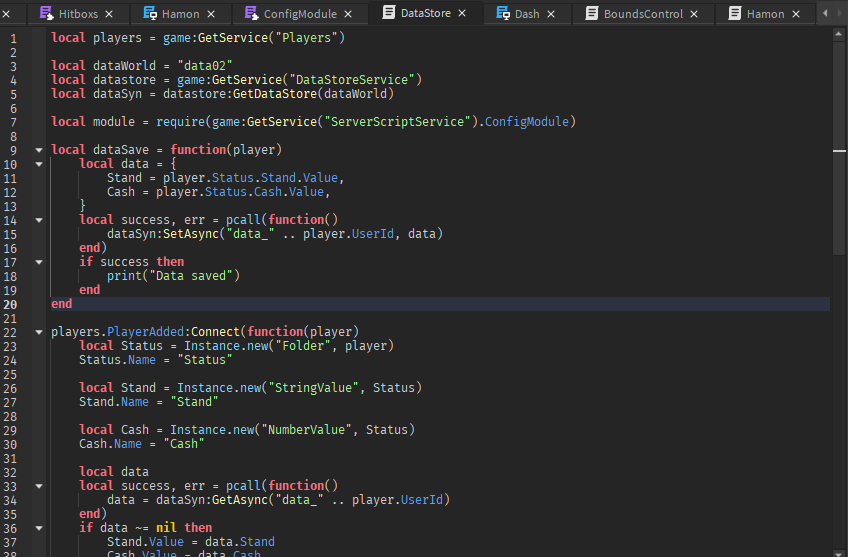The height and width of the screenshot is (557, 848).
Task: Open the Dash script tab
Action: (527, 14)
